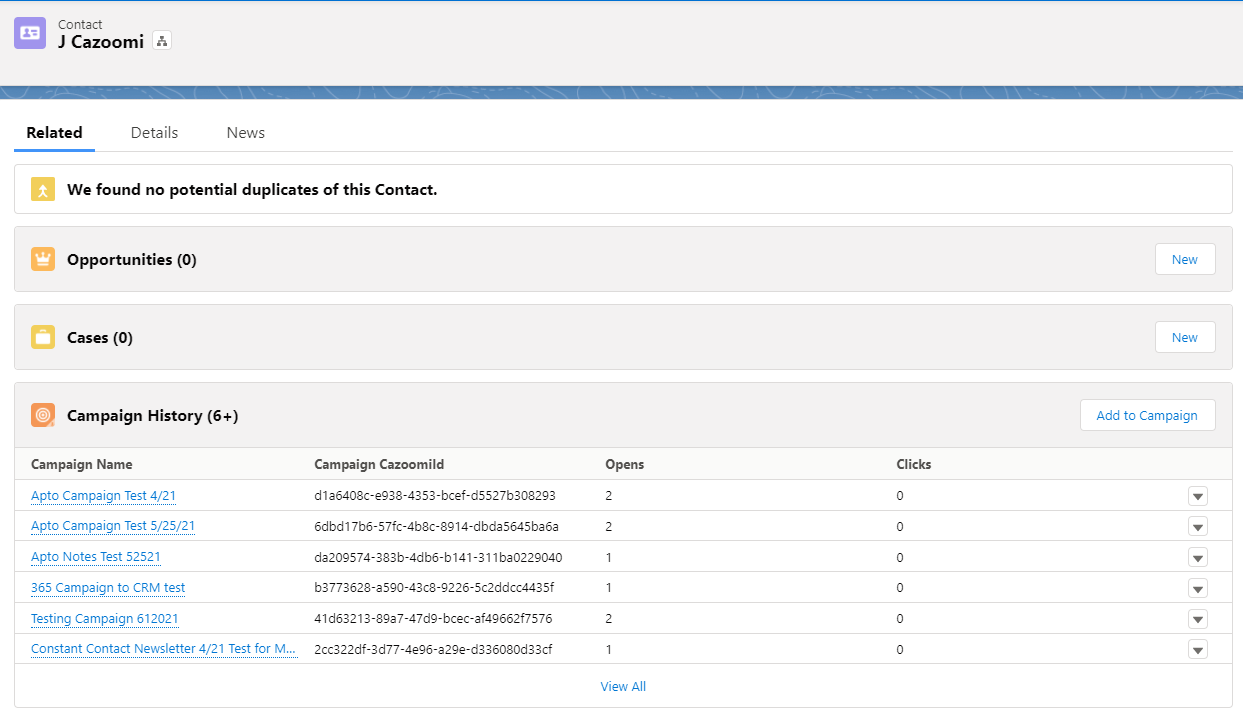The width and height of the screenshot is (1243, 715).
Task: Open Apto Notes Test 52521 campaign
Action: pyautogui.click(x=96, y=557)
